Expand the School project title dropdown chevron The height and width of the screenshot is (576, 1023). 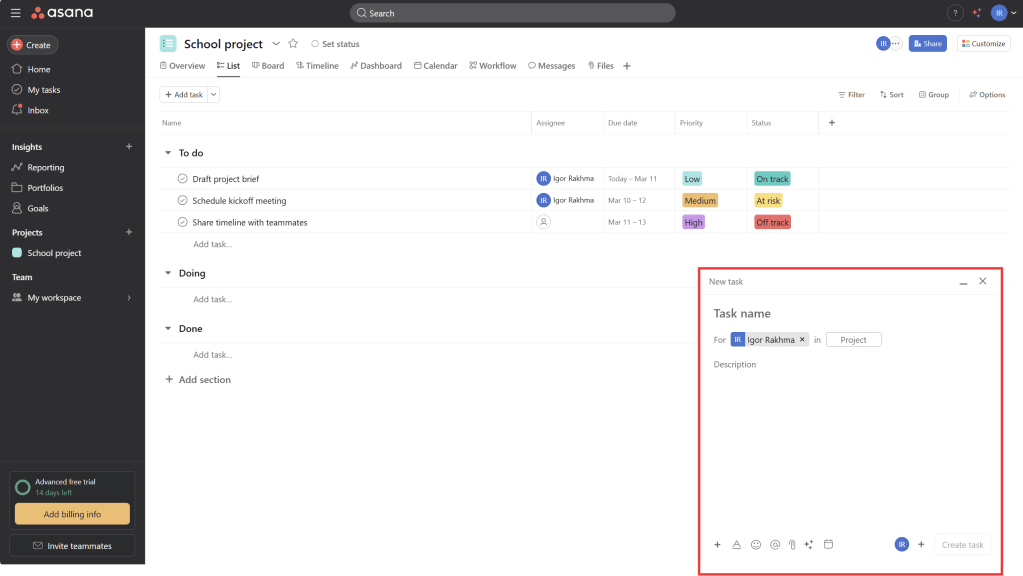click(x=276, y=44)
